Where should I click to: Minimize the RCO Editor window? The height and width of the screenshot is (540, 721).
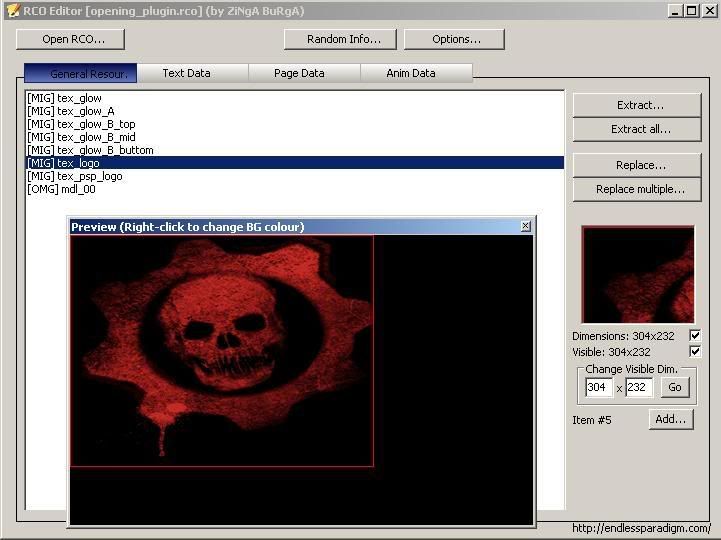[675, 11]
